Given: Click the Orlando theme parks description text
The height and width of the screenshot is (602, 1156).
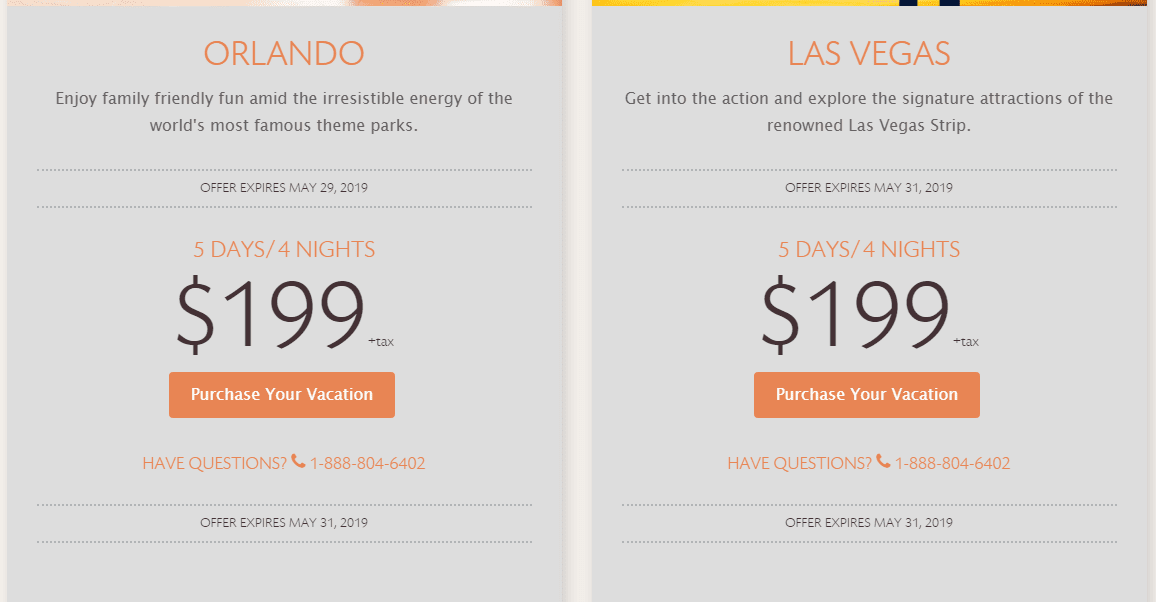Looking at the screenshot, I should pyautogui.click(x=284, y=112).
